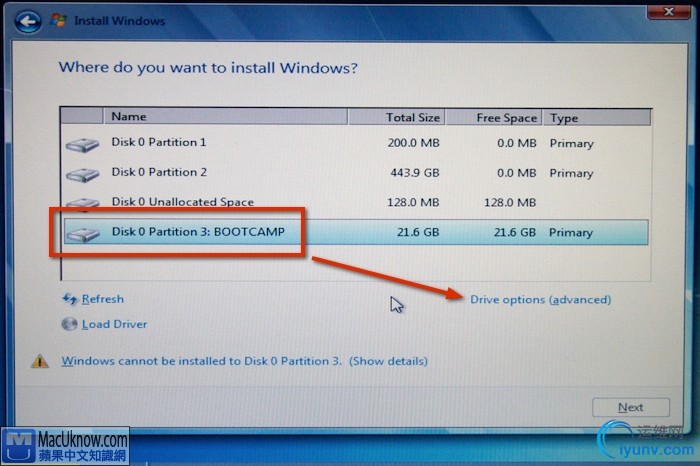Click the 0.0 MB free space of Partition 2
Viewport: 700px width, 466px height.
tap(517, 173)
